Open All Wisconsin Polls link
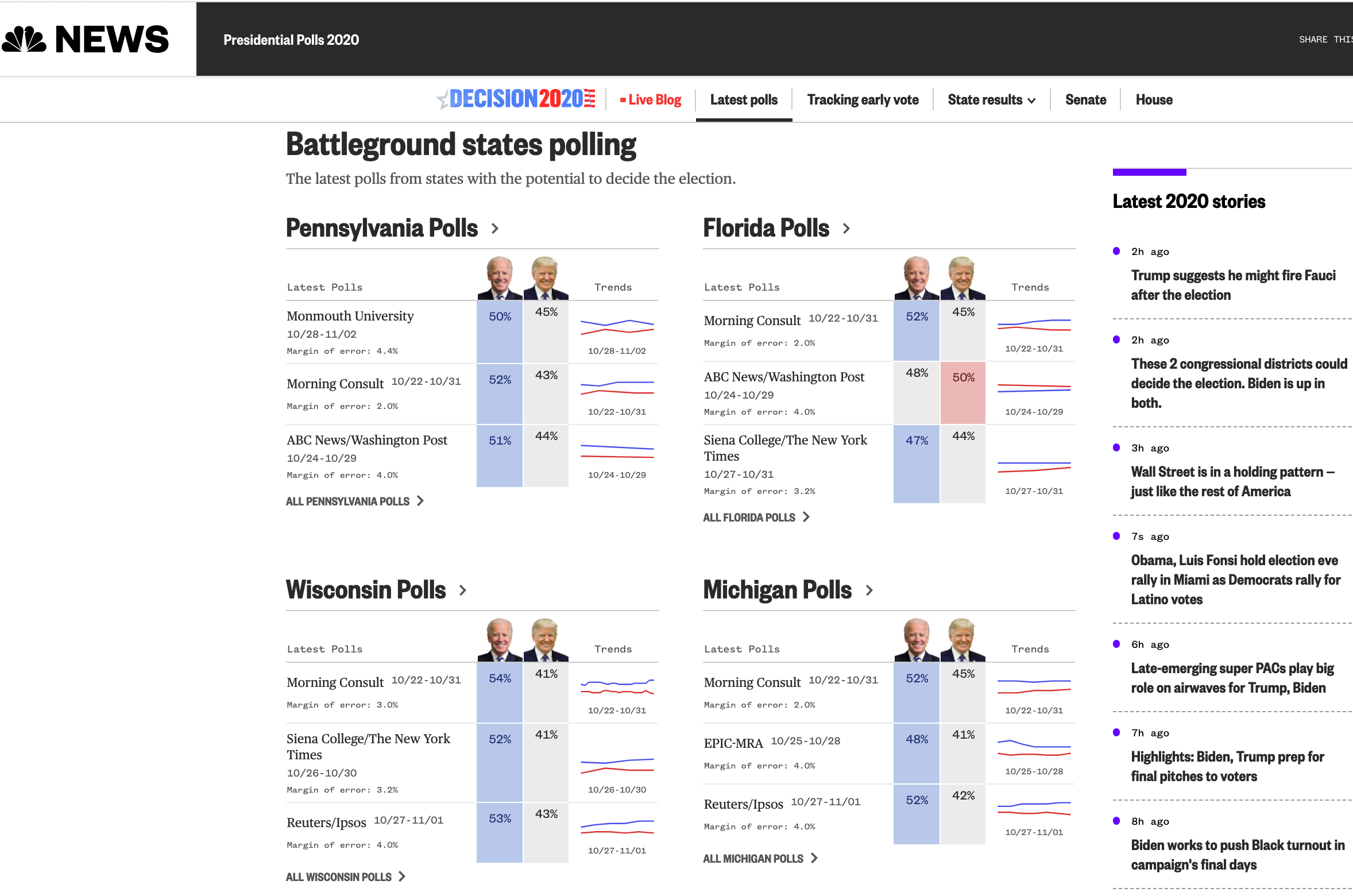Screen dimensions: 1353x896 coord(339,877)
